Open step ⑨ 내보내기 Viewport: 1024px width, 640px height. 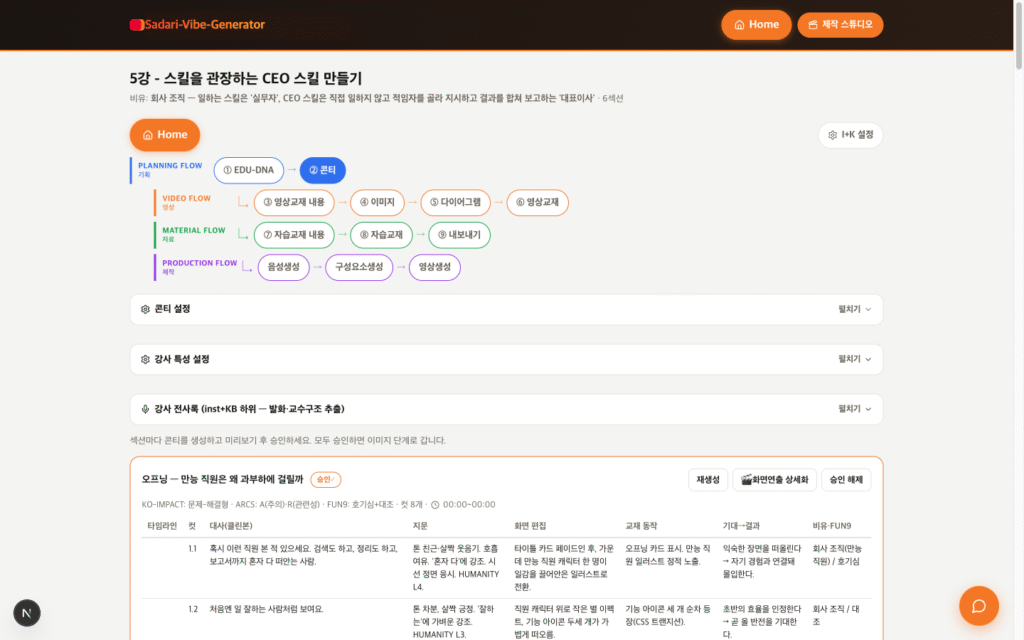pyautogui.click(x=459, y=234)
